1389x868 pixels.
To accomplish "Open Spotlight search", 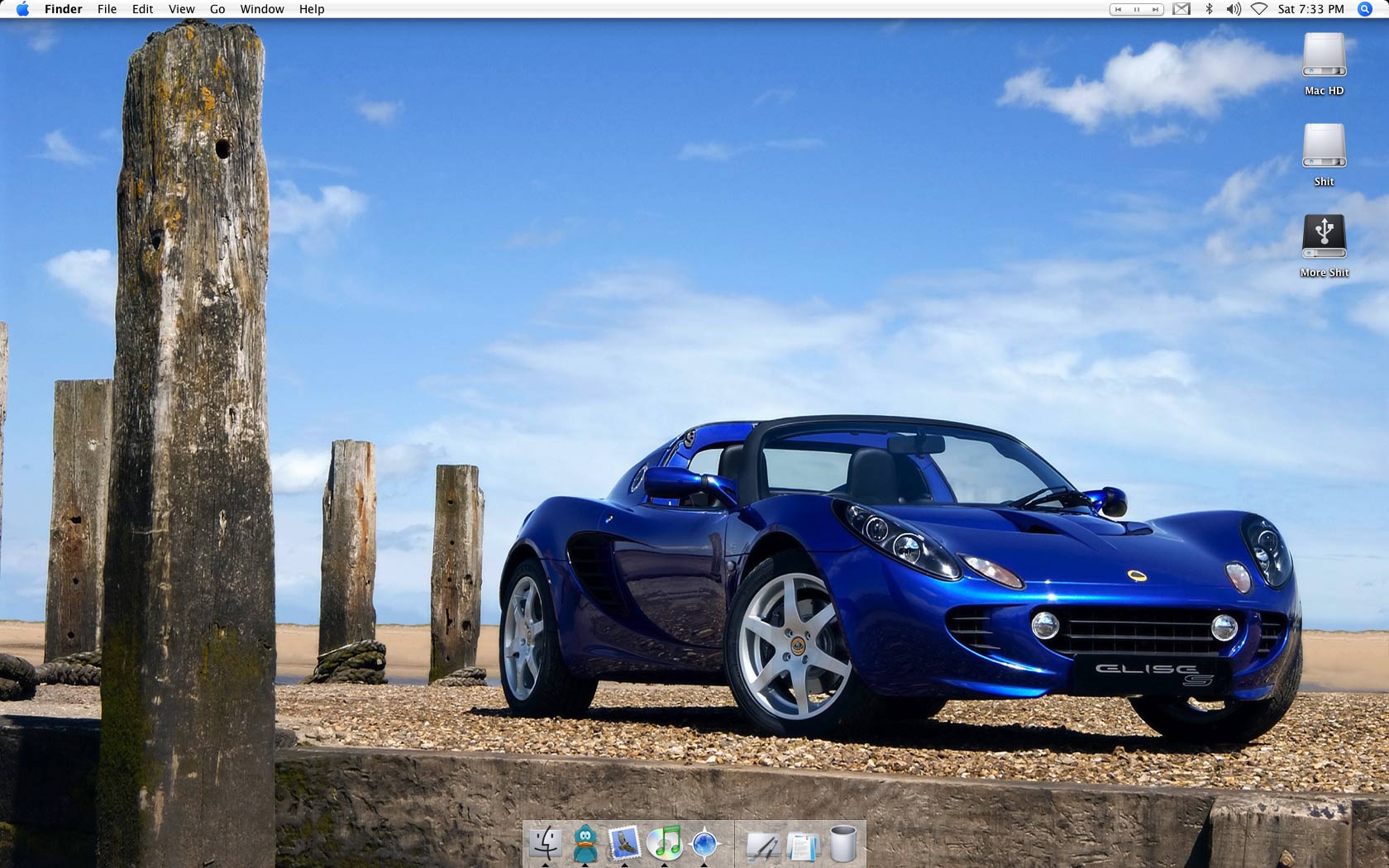I will pyautogui.click(x=1365, y=9).
